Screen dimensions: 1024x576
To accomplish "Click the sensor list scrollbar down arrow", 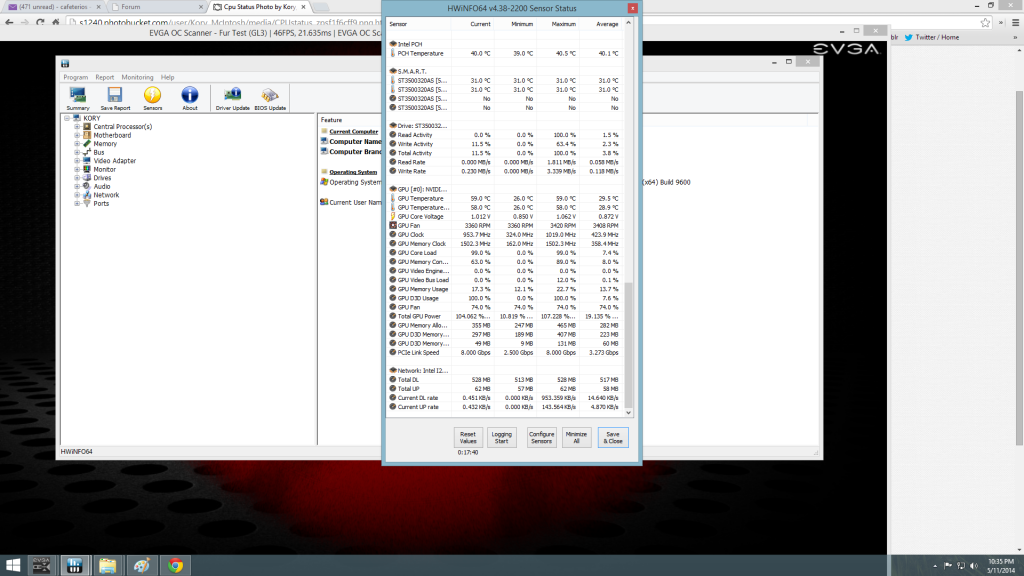I will click(x=629, y=412).
